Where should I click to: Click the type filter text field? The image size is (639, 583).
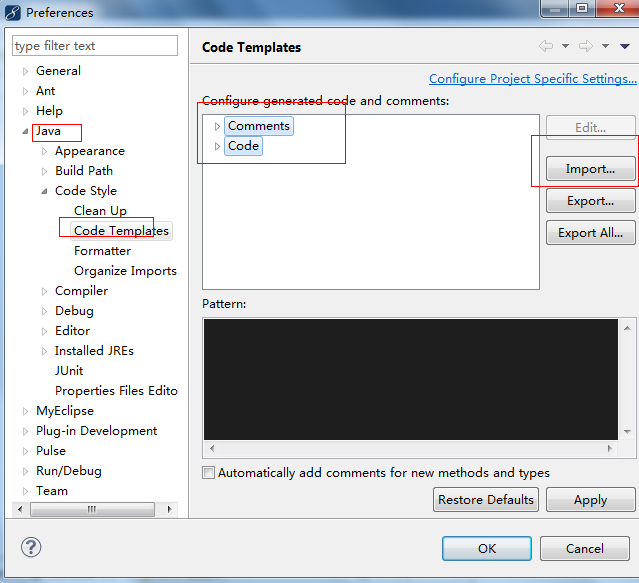(95, 46)
